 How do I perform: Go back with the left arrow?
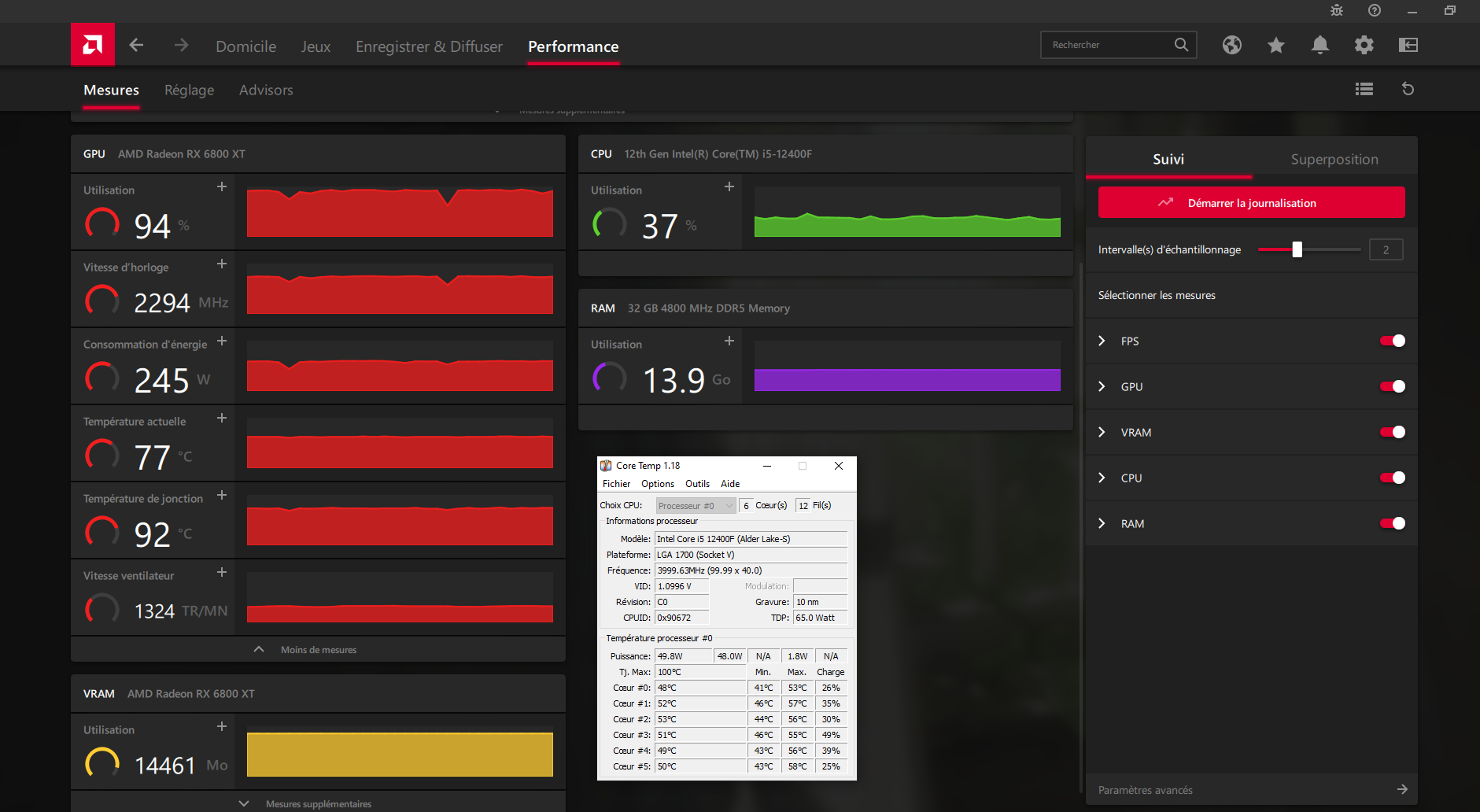click(136, 45)
